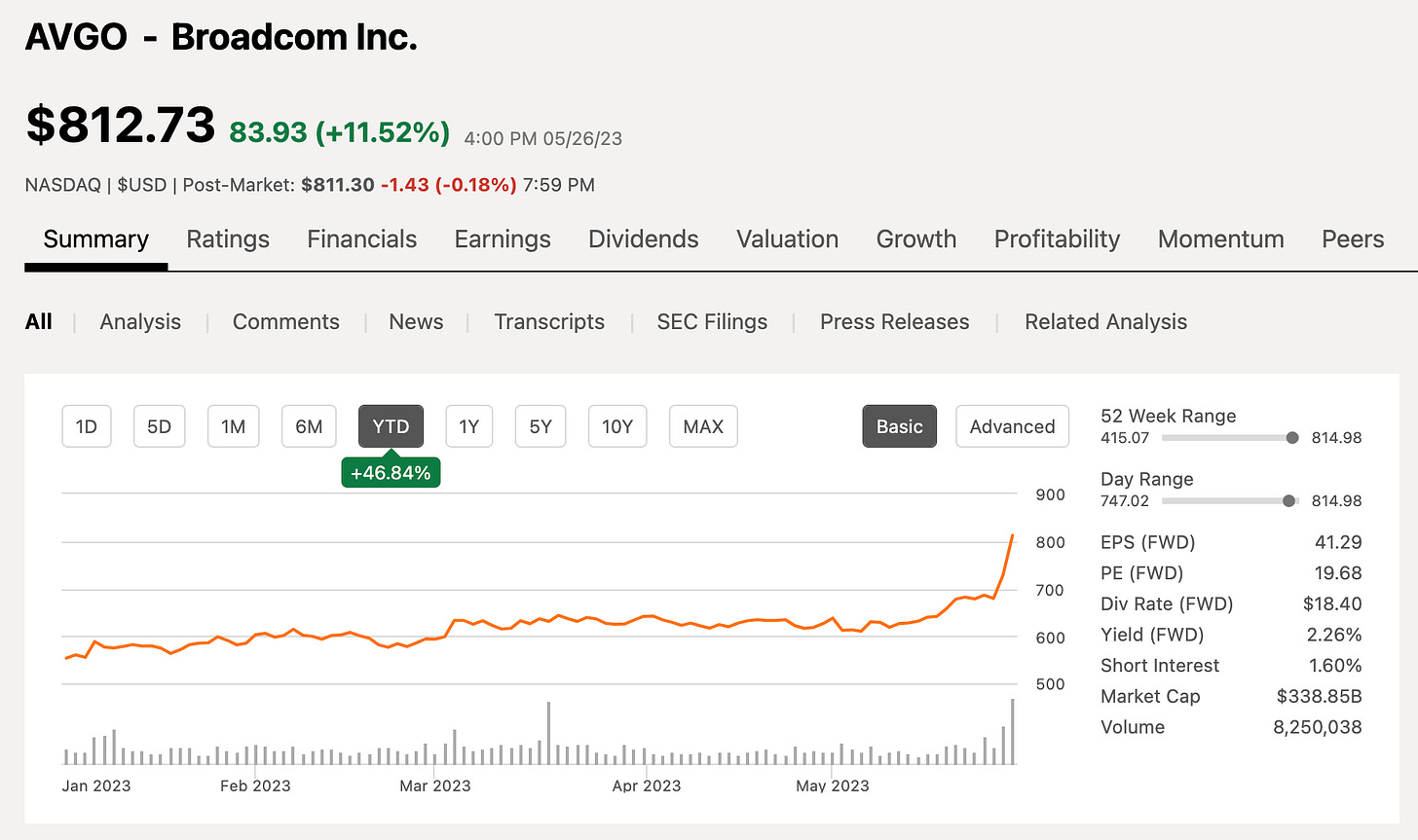Image resolution: width=1418 pixels, height=840 pixels.
Task: Click Yield (FWD) value 2.26%
Action: point(1334,635)
